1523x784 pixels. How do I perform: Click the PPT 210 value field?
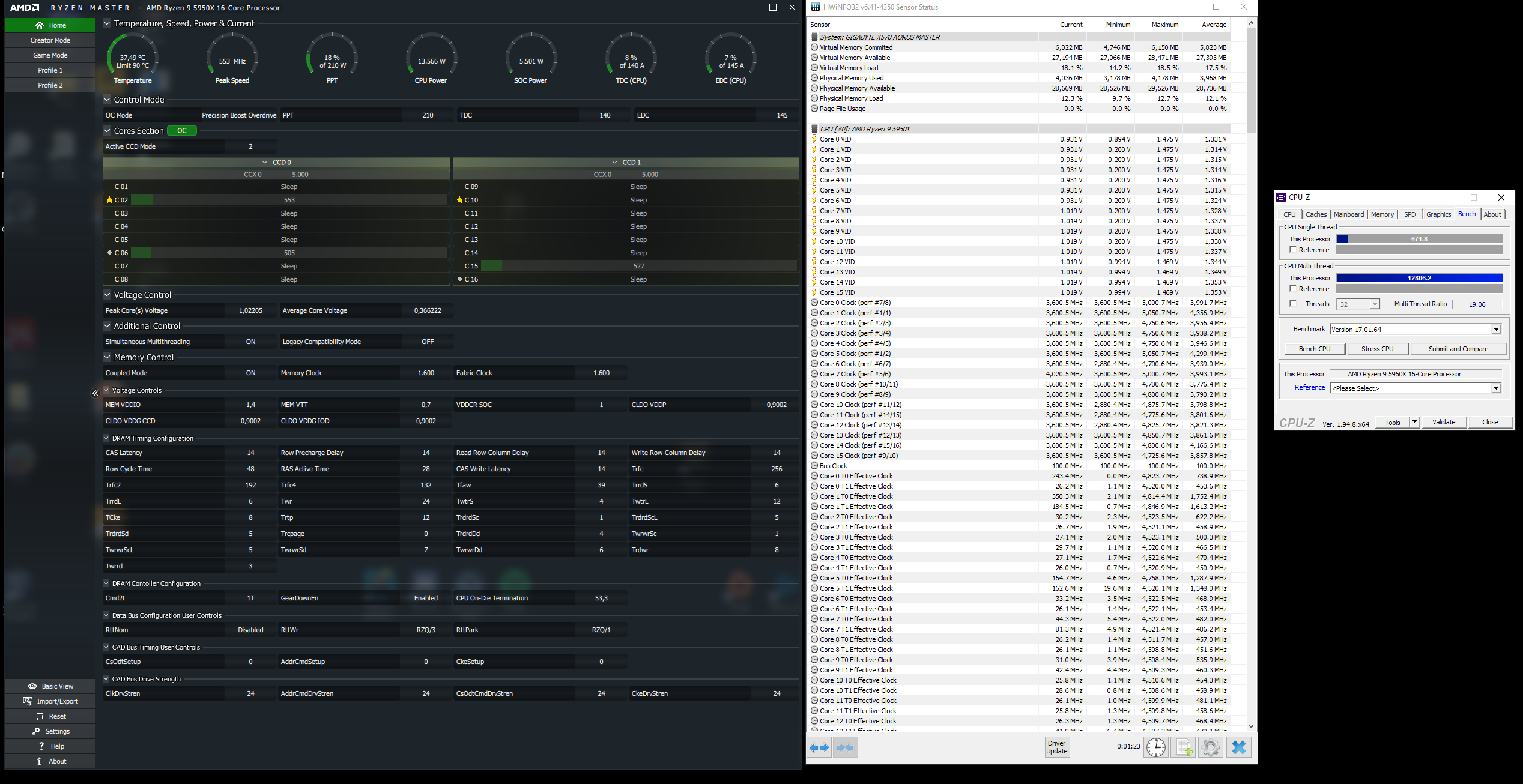click(427, 115)
